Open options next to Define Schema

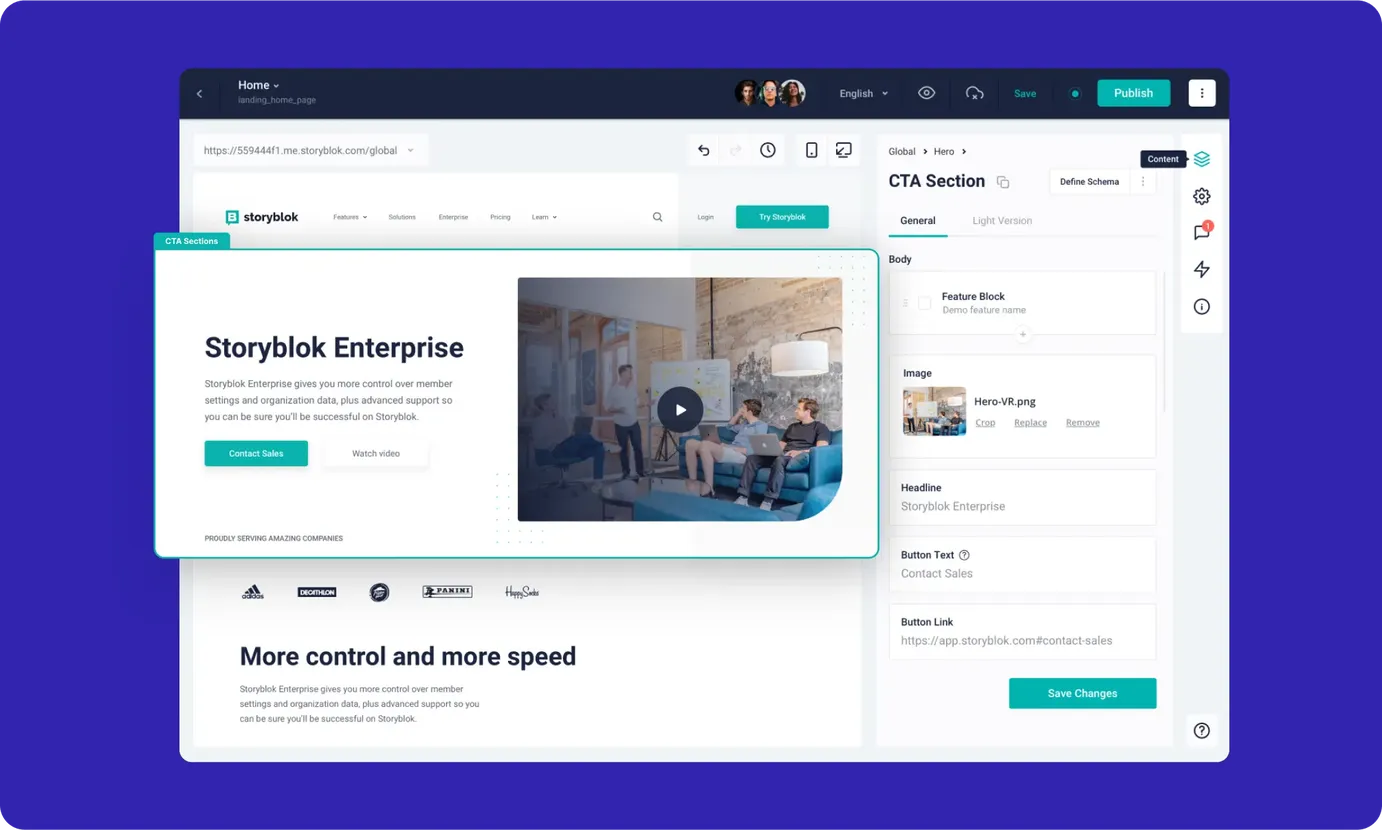[1143, 181]
